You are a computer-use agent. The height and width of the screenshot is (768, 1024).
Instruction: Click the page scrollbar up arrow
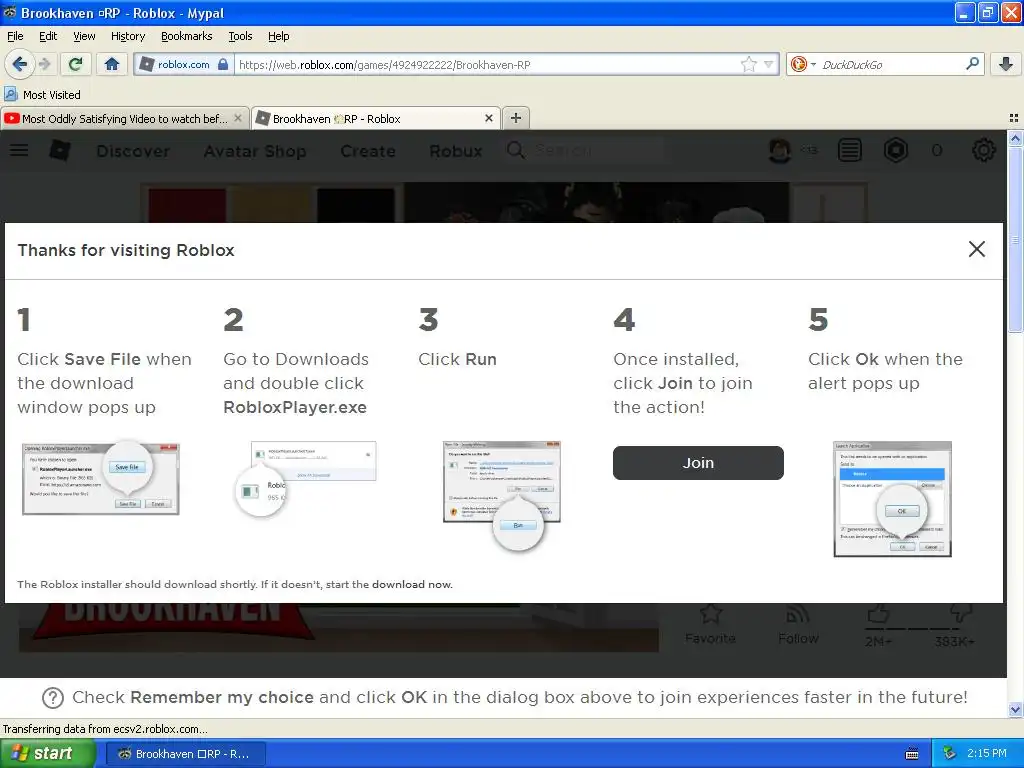1015,138
